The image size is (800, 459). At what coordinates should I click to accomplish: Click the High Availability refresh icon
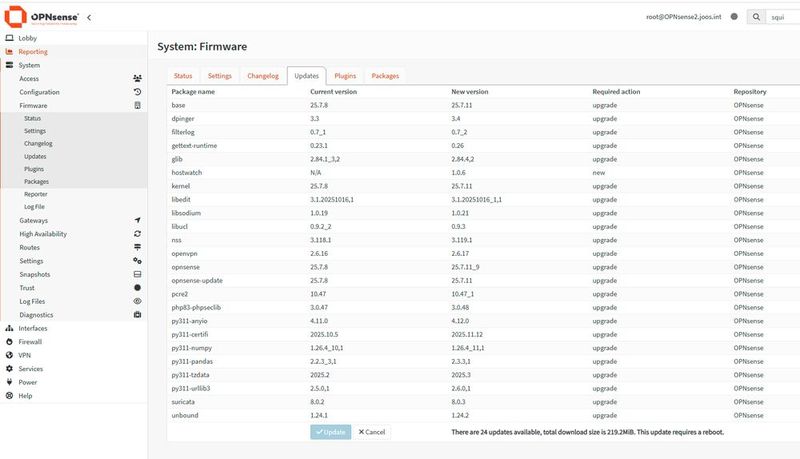click(x=137, y=234)
